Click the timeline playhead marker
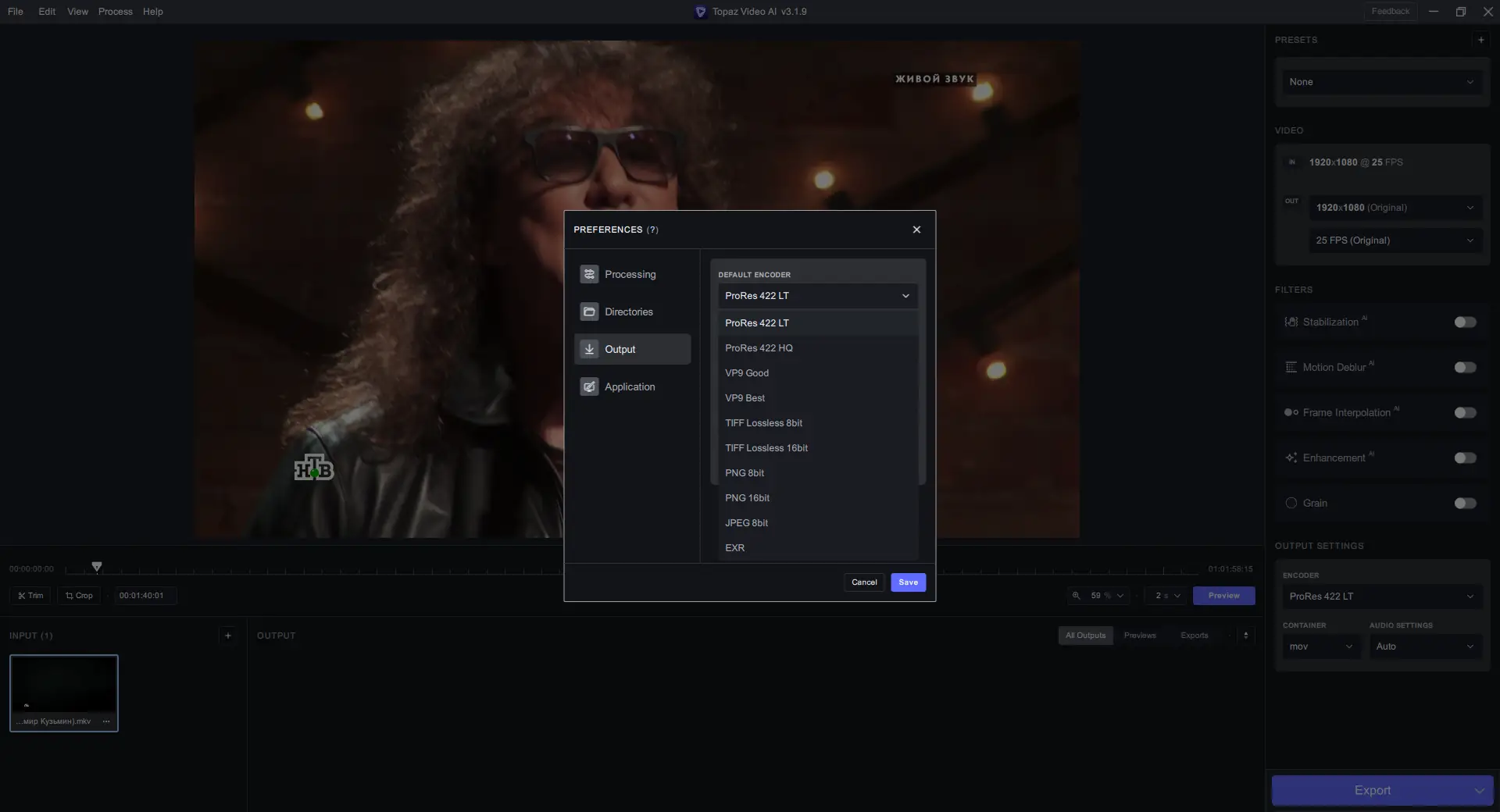Image resolution: width=1500 pixels, height=812 pixels. [x=97, y=566]
